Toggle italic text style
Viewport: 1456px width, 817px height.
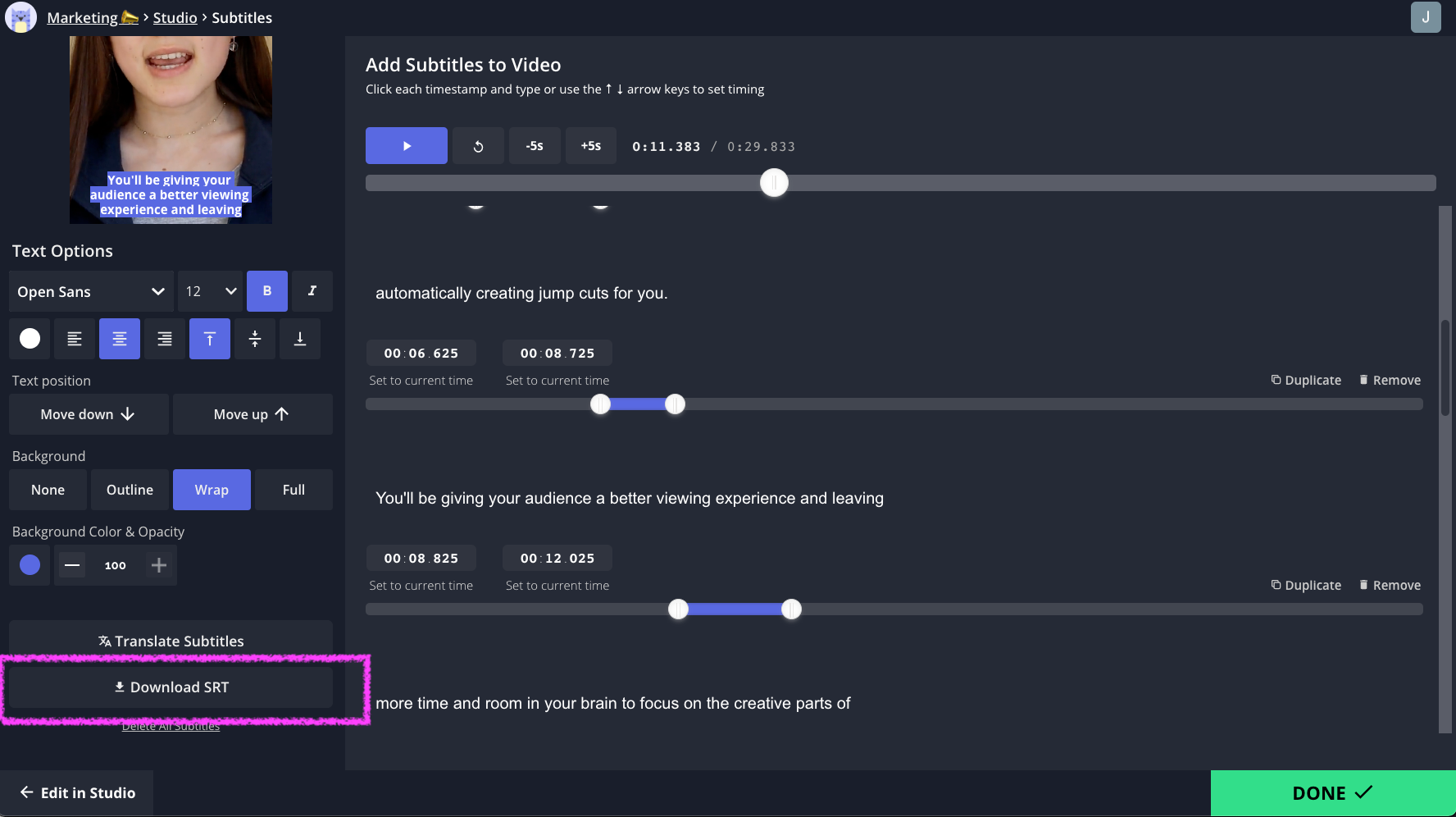point(312,291)
